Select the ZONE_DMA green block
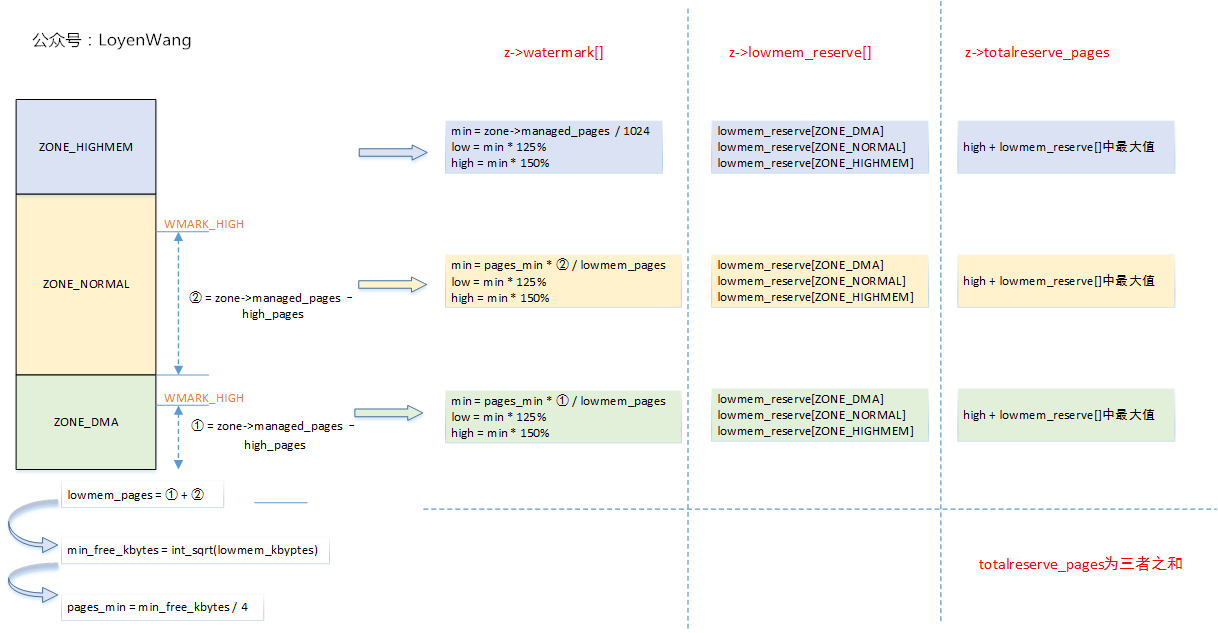 [x=85, y=421]
